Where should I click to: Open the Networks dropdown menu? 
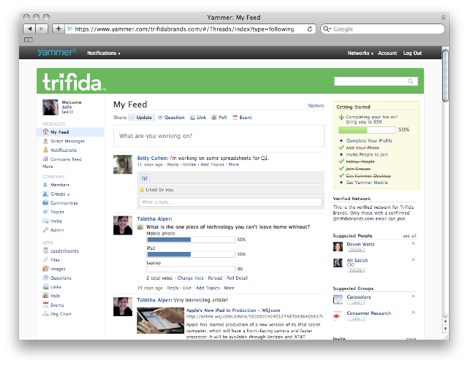tap(360, 53)
